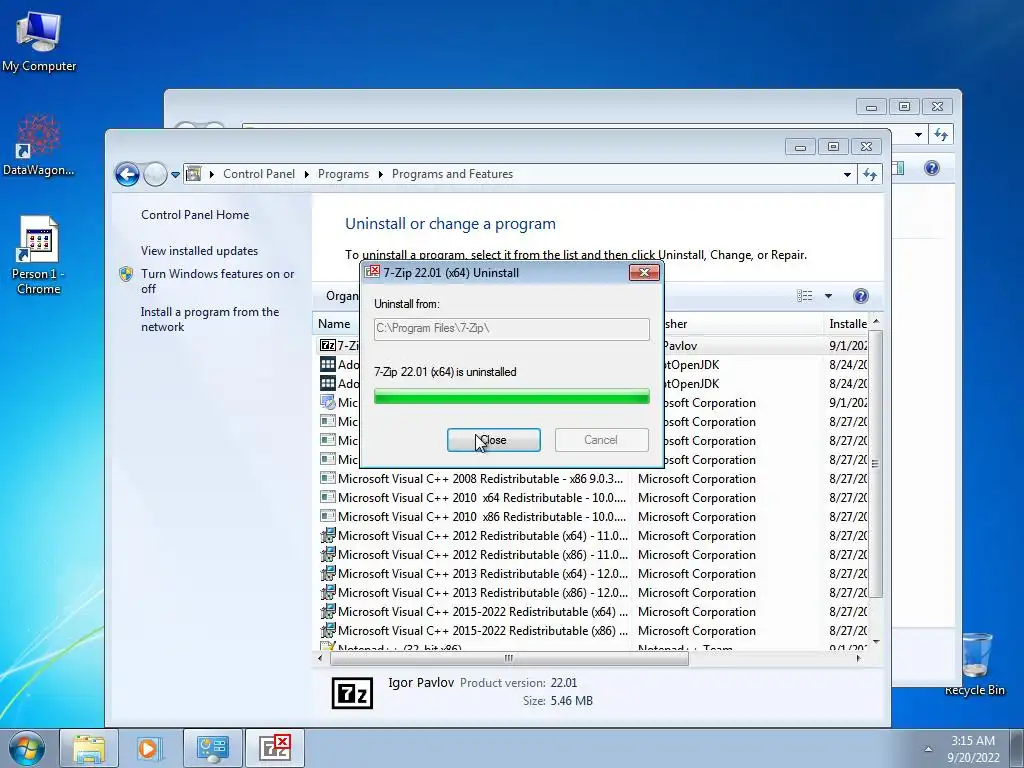Screen dimensions: 1024x768
Task: Open the DataWagon desktop shortcut
Action: (x=39, y=145)
